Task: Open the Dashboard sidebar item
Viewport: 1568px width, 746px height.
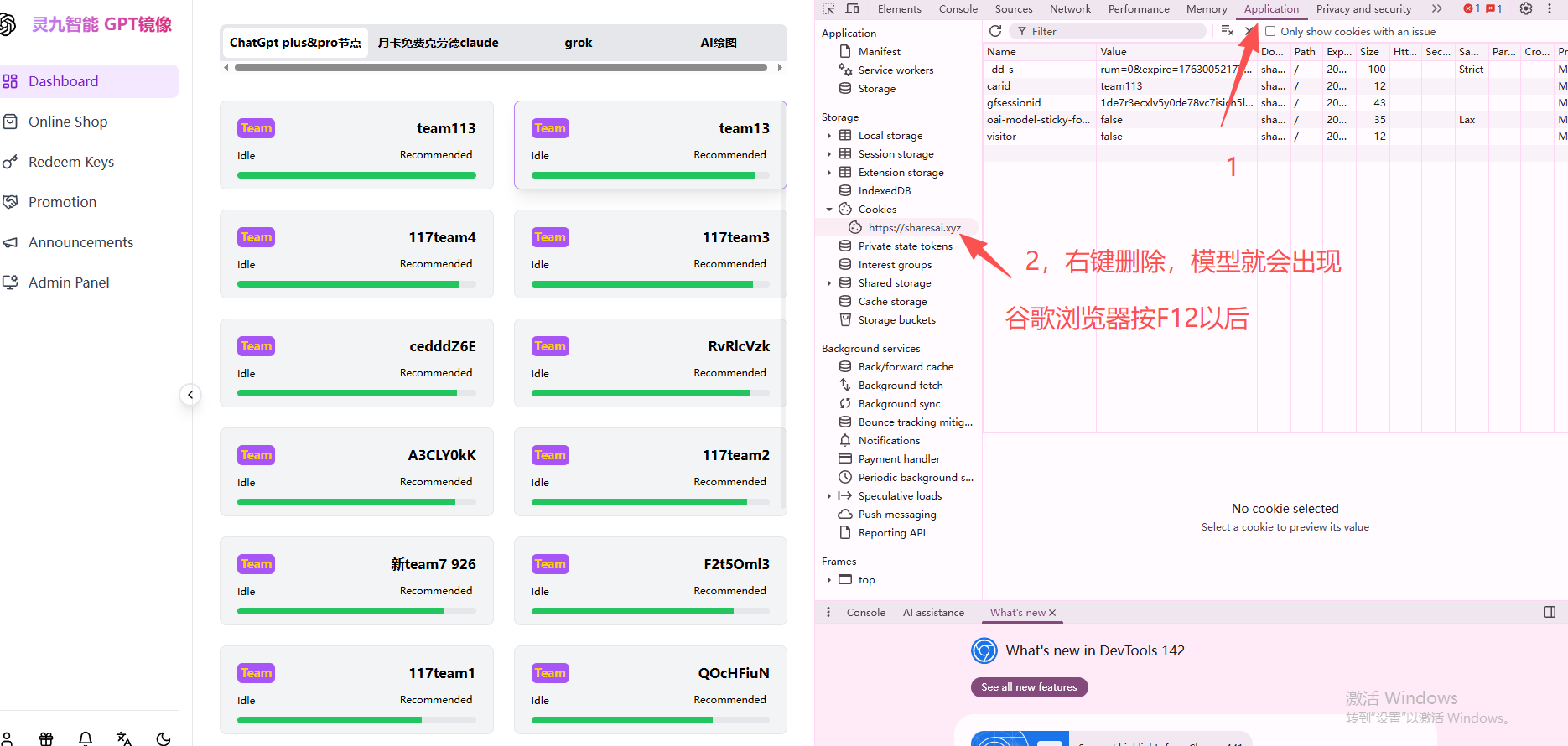Action: point(88,81)
